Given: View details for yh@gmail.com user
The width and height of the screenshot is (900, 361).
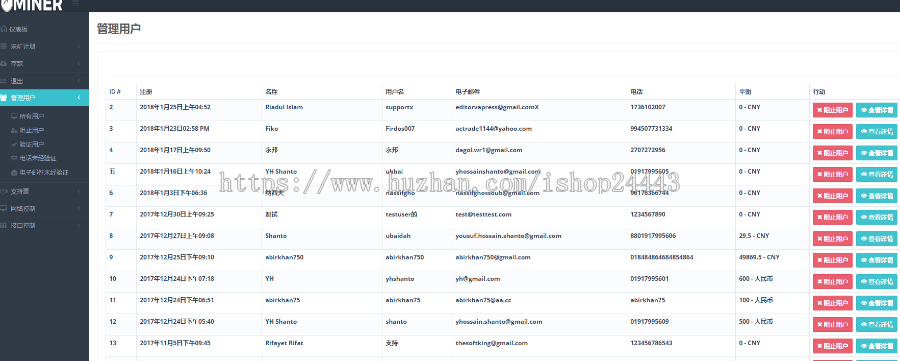Looking at the screenshot, I should click(x=876, y=282).
